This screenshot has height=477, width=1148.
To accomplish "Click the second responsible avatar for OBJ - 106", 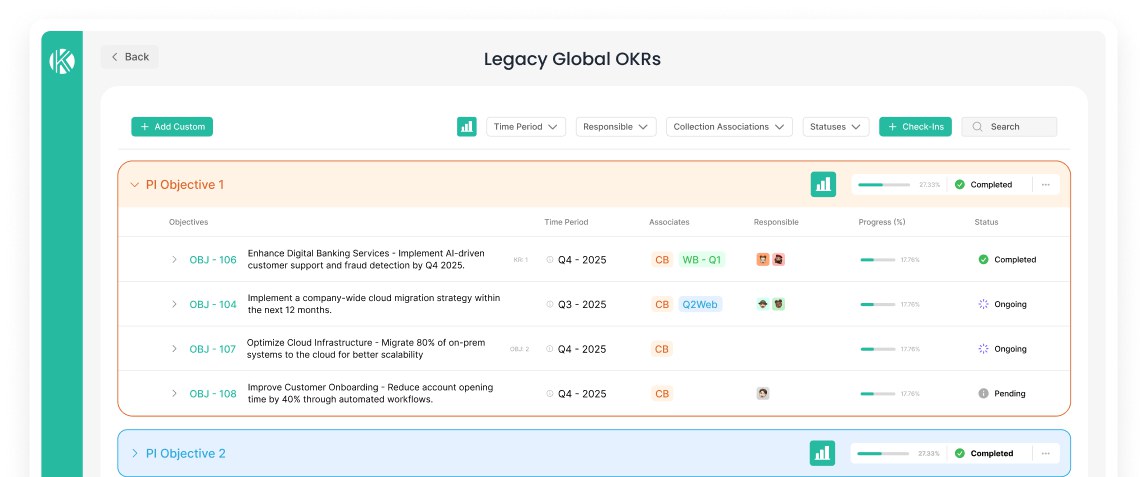I will click(x=778, y=260).
